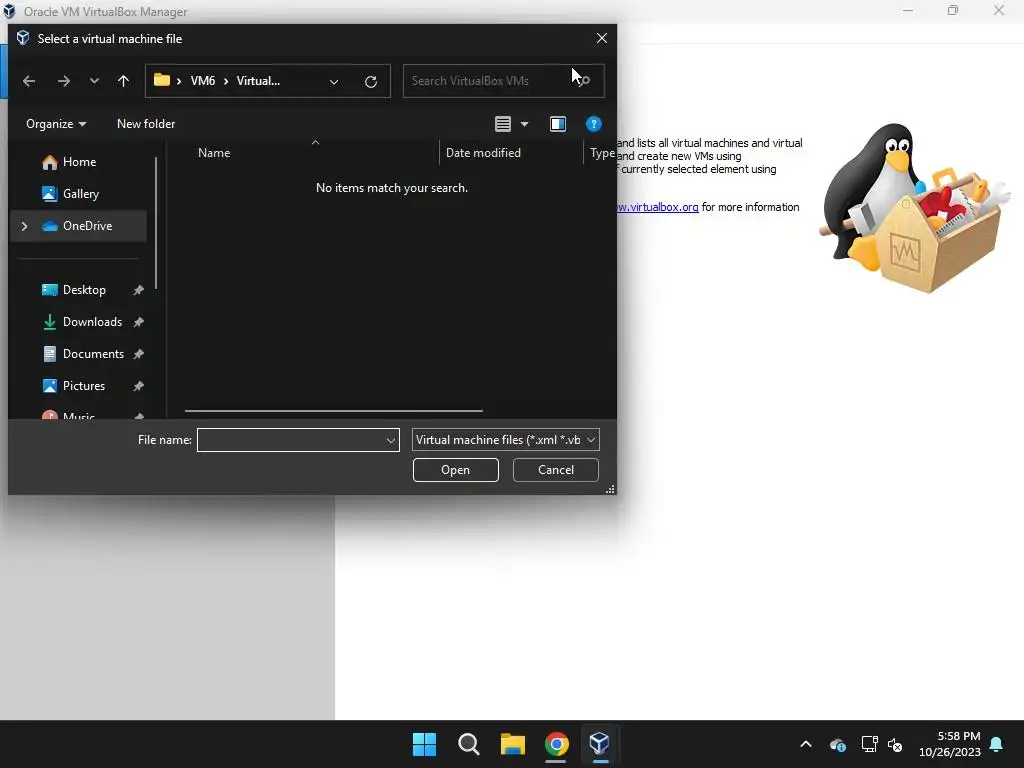Open Google Chrome from the taskbar

(556, 744)
